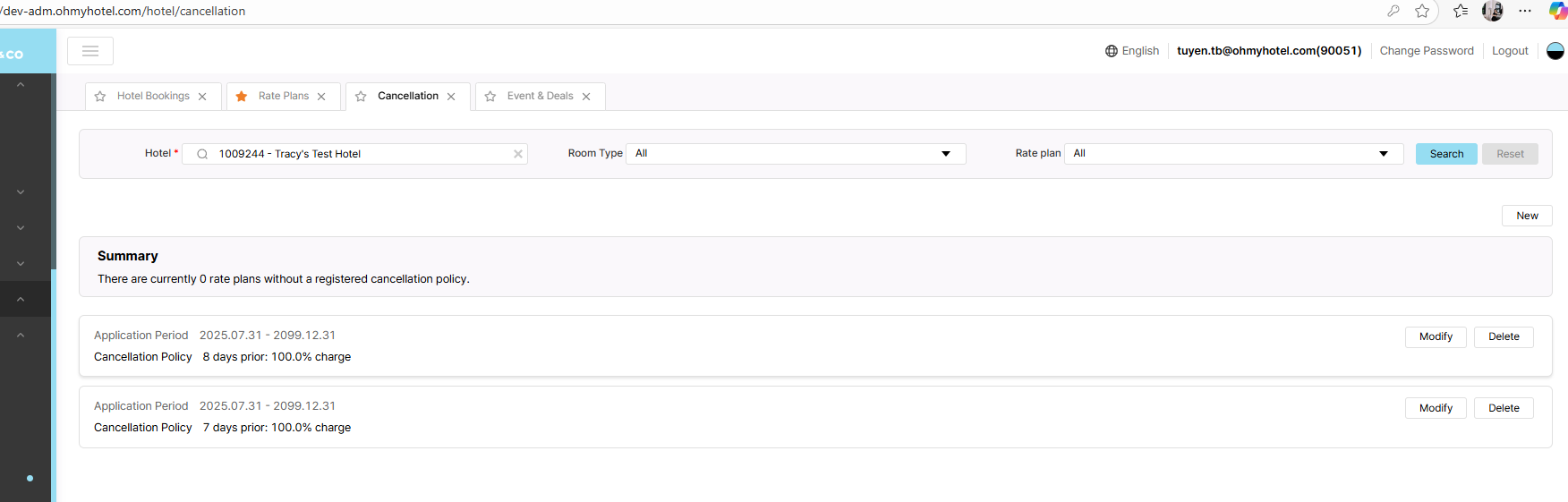Select the Cancellation tab
Viewport: 1568px width, 502px height.
[x=408, y=97]
